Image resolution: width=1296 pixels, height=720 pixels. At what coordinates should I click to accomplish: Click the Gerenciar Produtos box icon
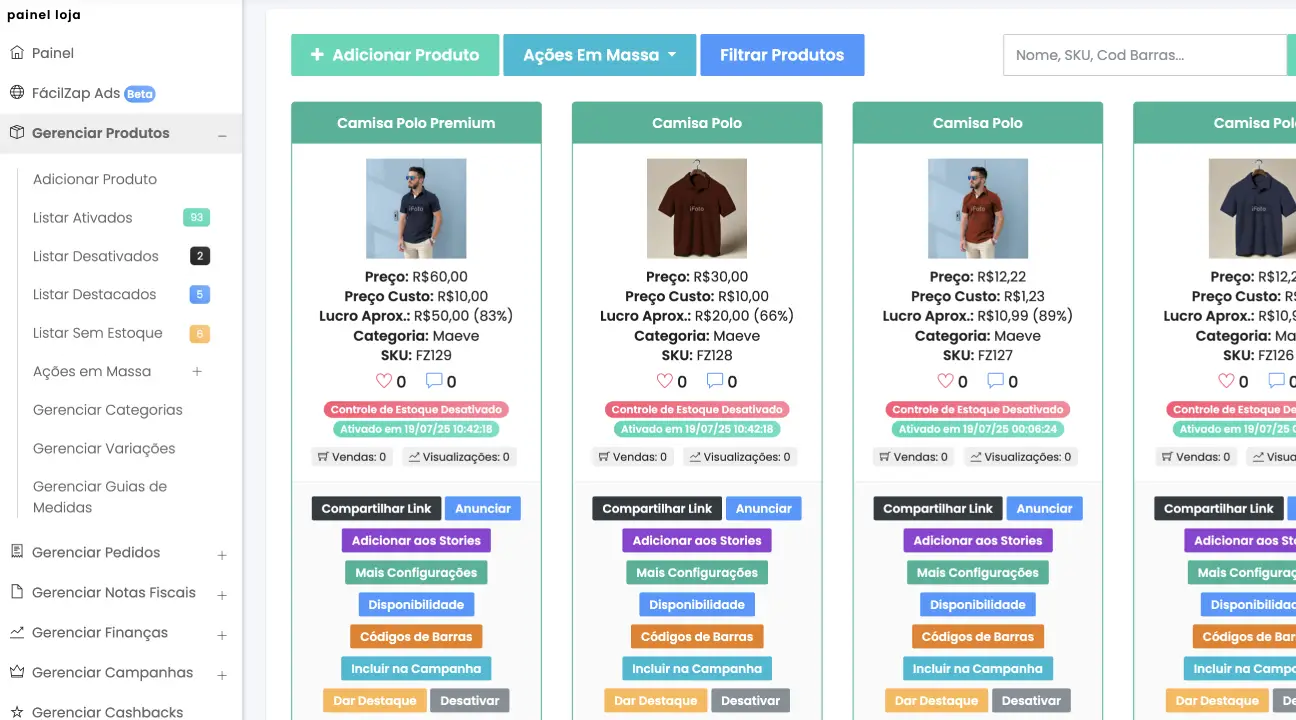coord(17,133)
